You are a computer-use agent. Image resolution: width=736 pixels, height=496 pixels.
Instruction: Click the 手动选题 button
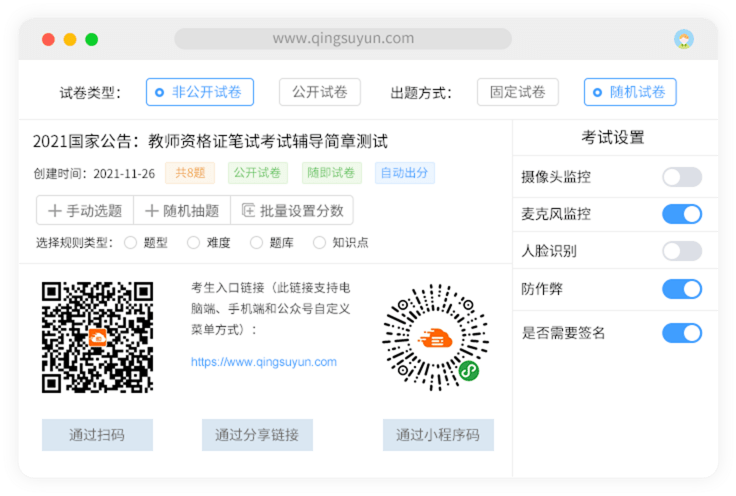pos(85,210)
